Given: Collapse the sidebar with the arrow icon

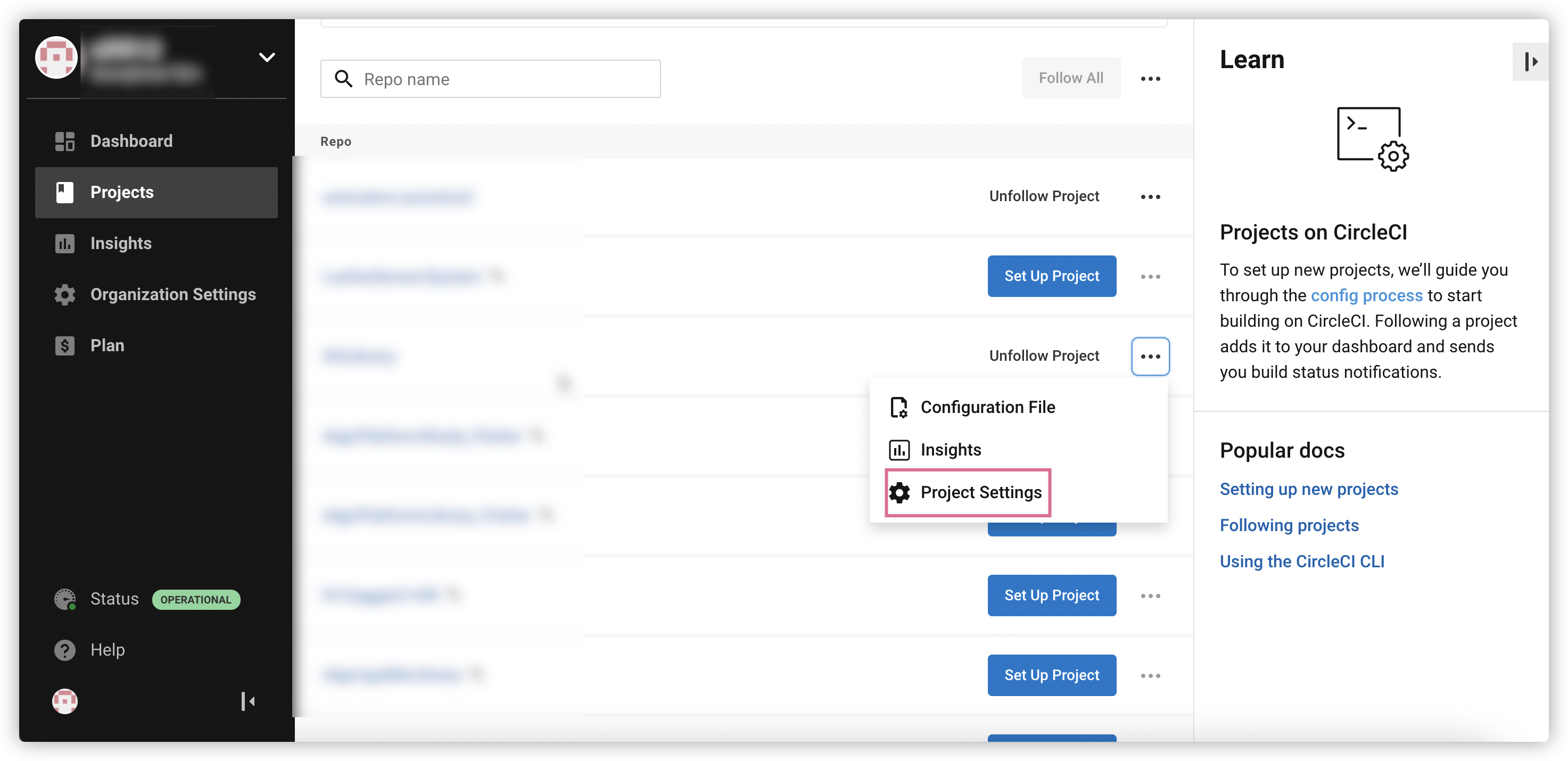Looking at the screenshot, I should pyautogui.click(x=247, y=701).
